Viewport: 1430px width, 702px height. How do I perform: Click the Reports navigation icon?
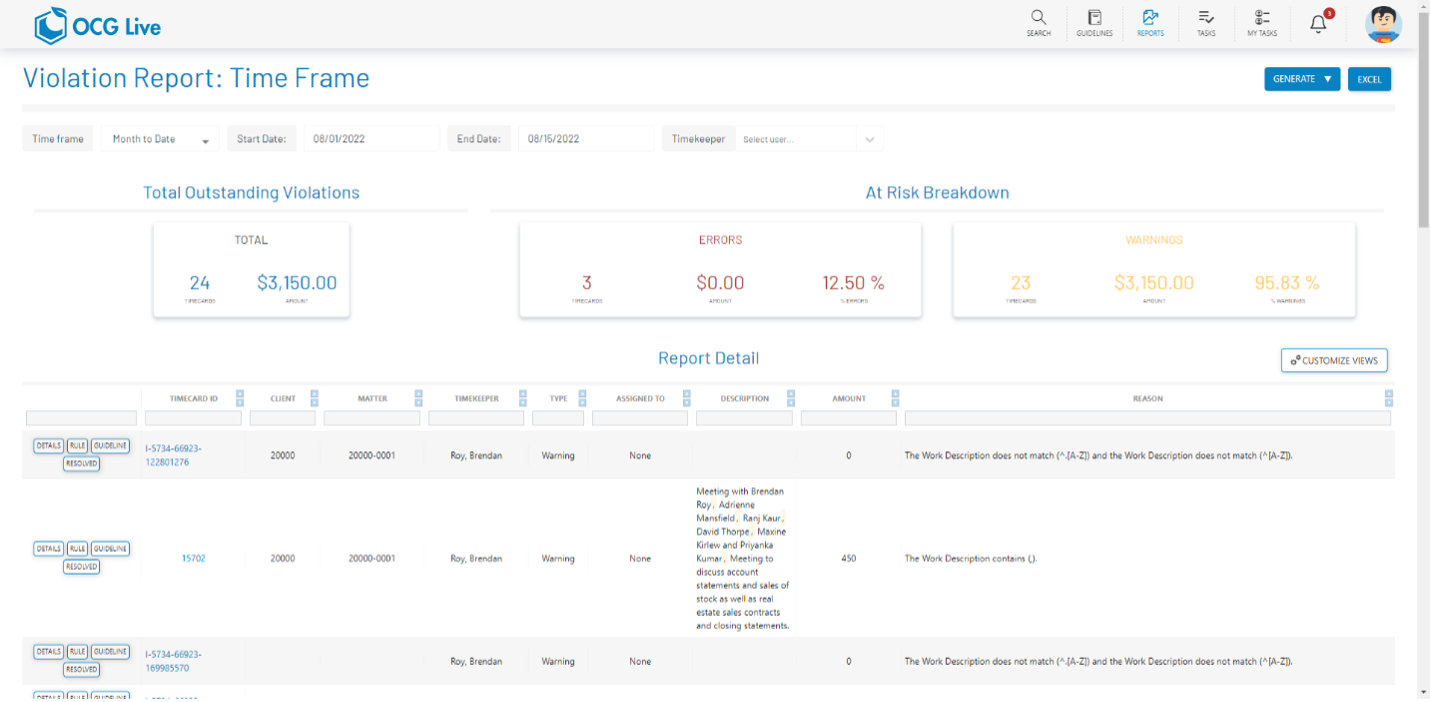(1150, 22)
